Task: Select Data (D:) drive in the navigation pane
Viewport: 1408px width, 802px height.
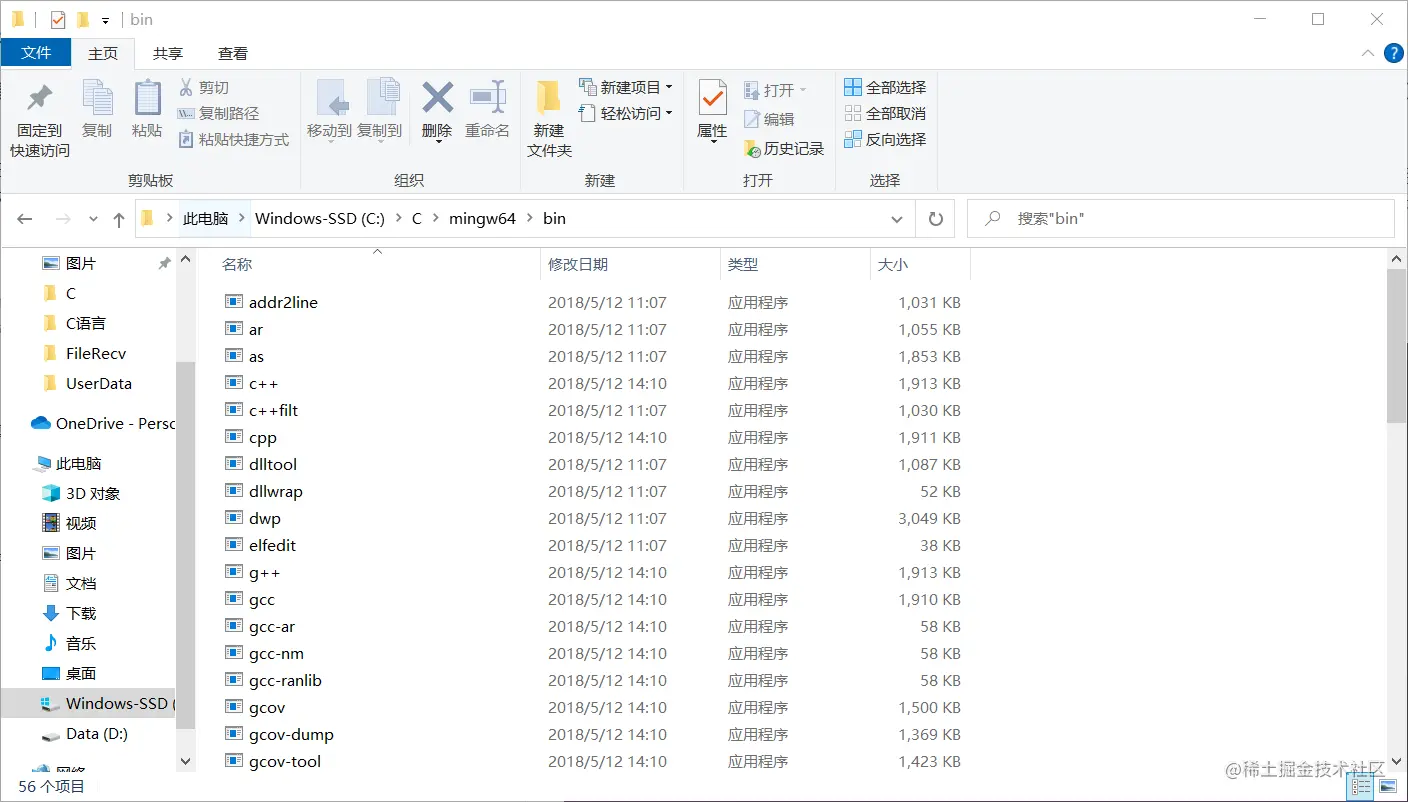Action: [85, 733]
